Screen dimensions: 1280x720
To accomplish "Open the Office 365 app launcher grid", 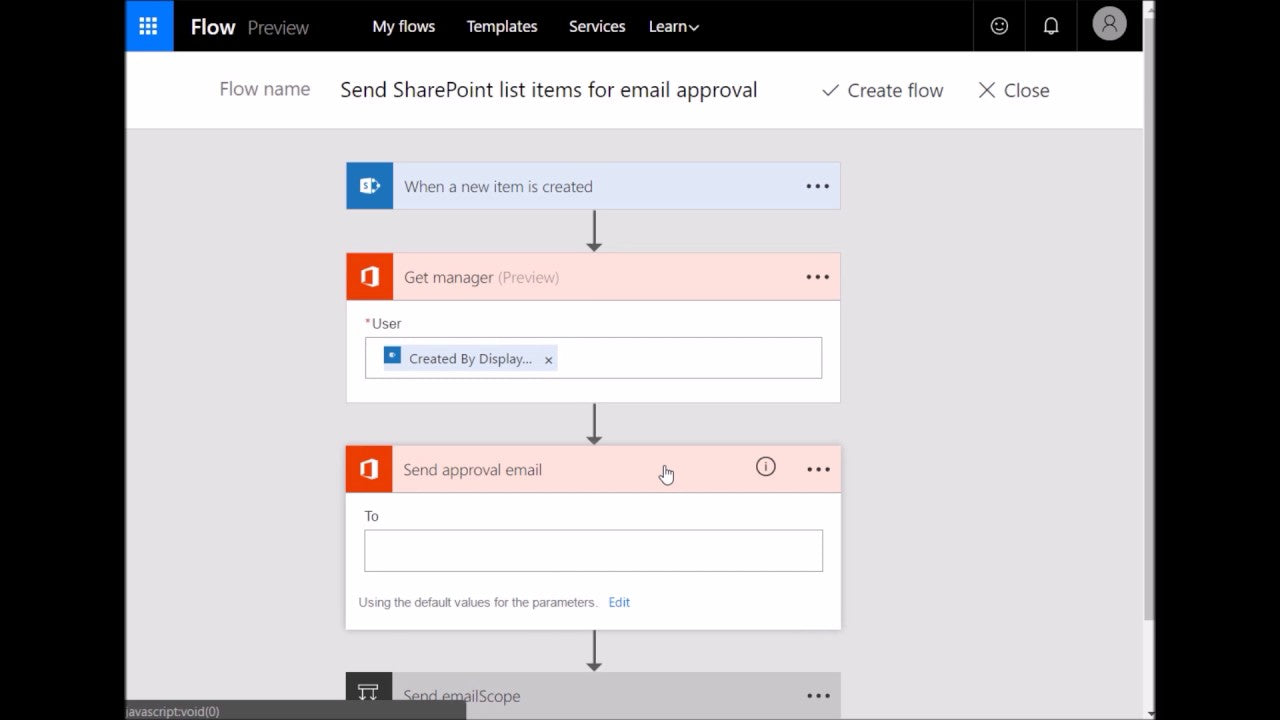I will tap(148, 26).
